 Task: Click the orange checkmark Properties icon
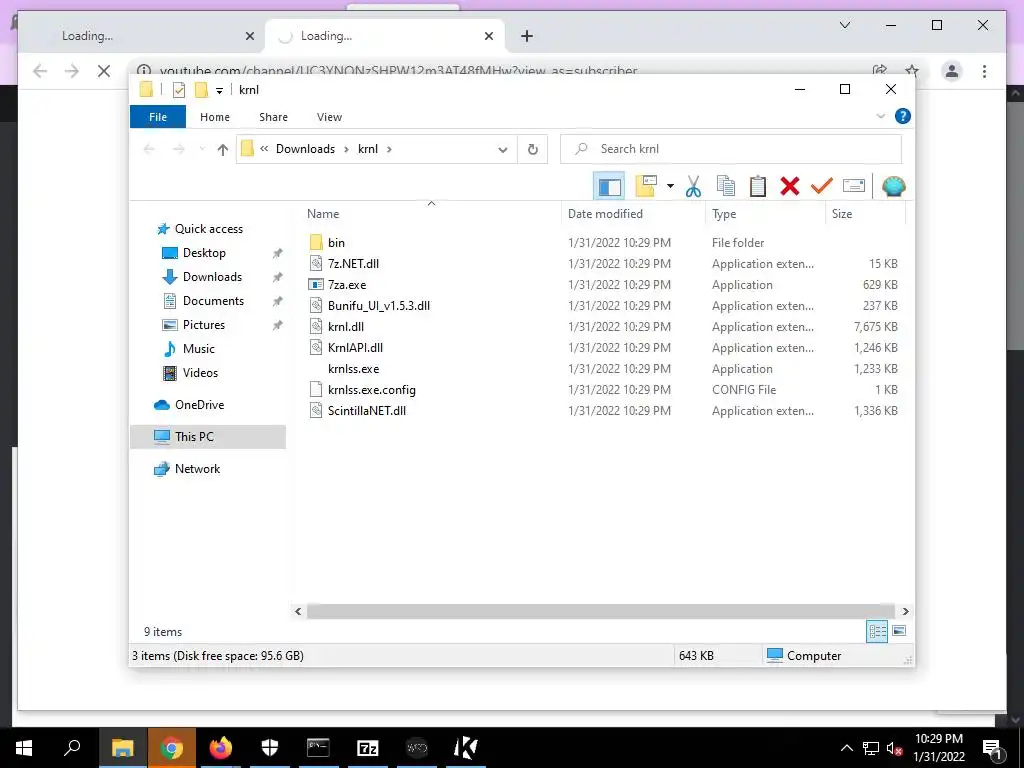822,186
